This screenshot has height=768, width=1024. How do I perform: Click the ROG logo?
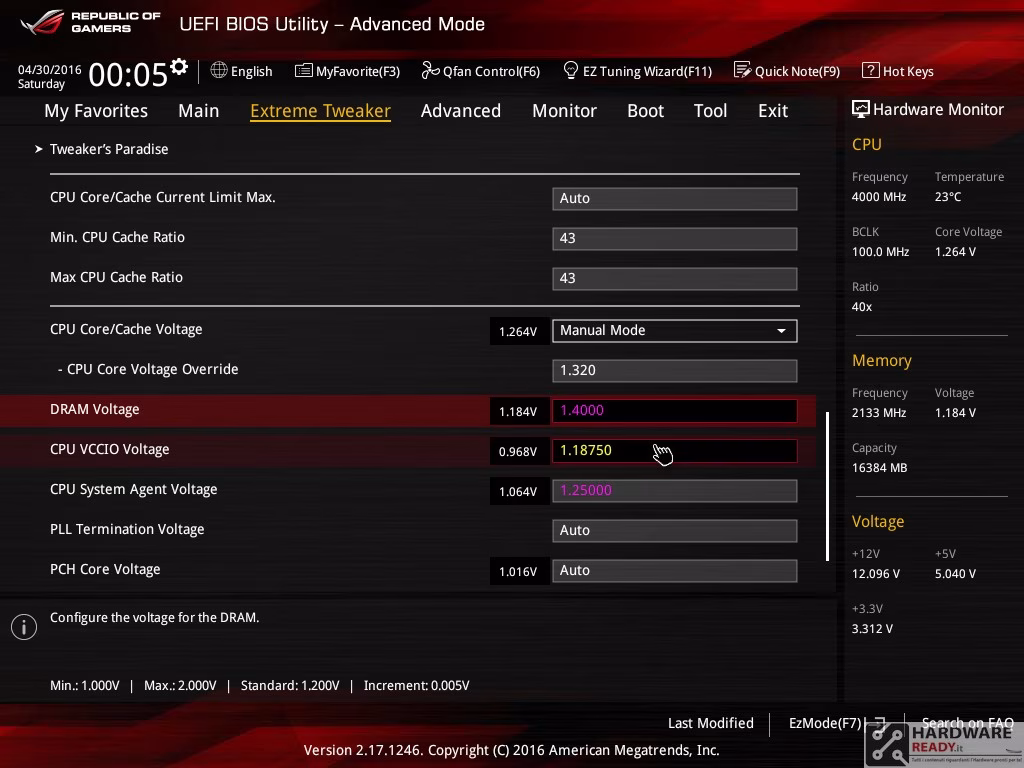(41, 22)
